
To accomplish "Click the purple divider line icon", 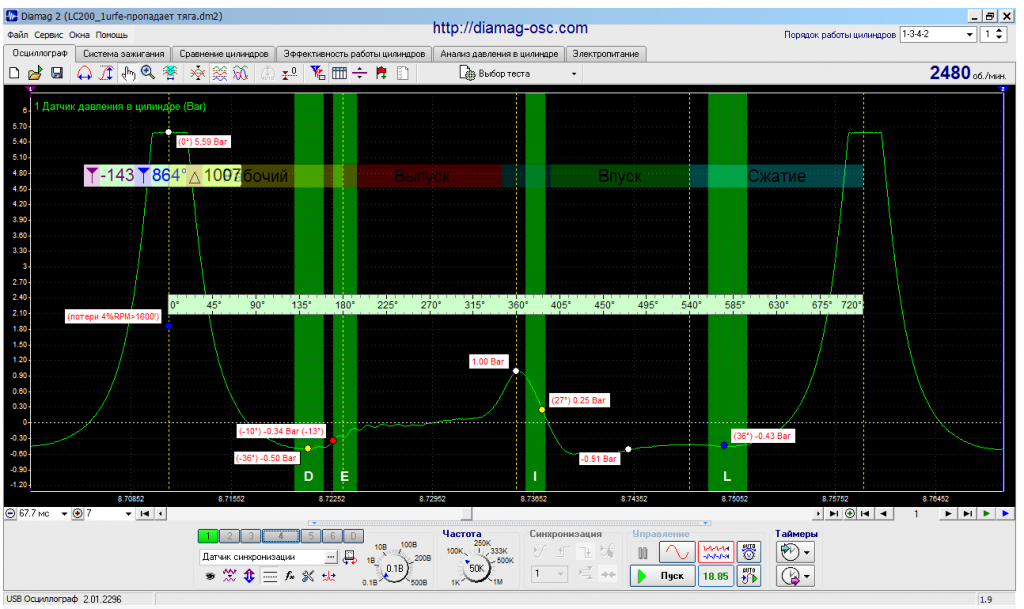I will coord(360,73).
